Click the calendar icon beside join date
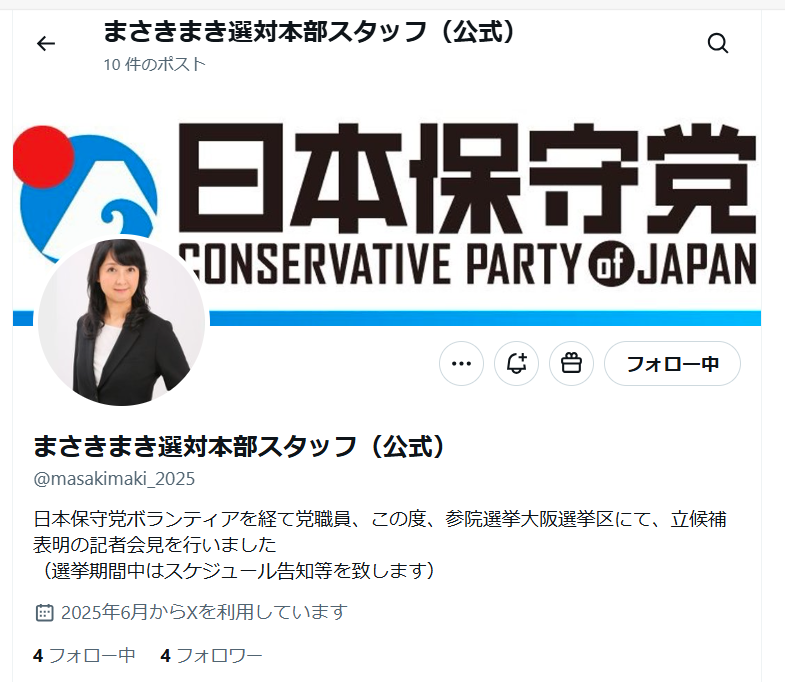Image resolution: width=785 pixels, height=682 pixels. coord(45,612)
